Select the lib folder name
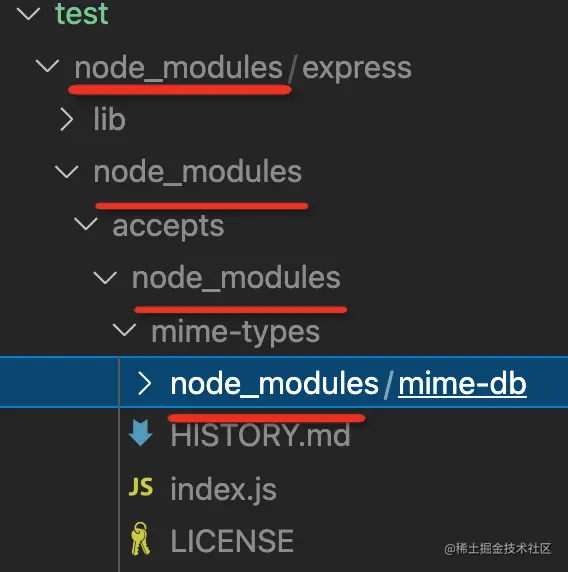The image size is (568, 572). [109, 119]
